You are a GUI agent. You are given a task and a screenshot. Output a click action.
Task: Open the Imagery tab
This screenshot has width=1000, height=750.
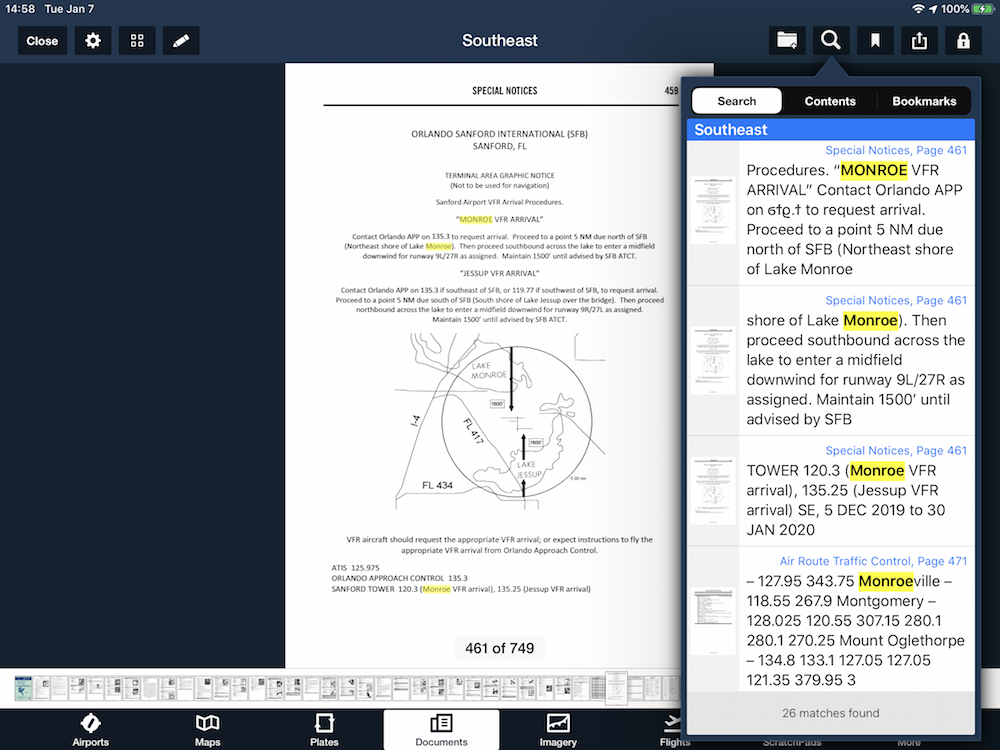click(x=558, y=730)
